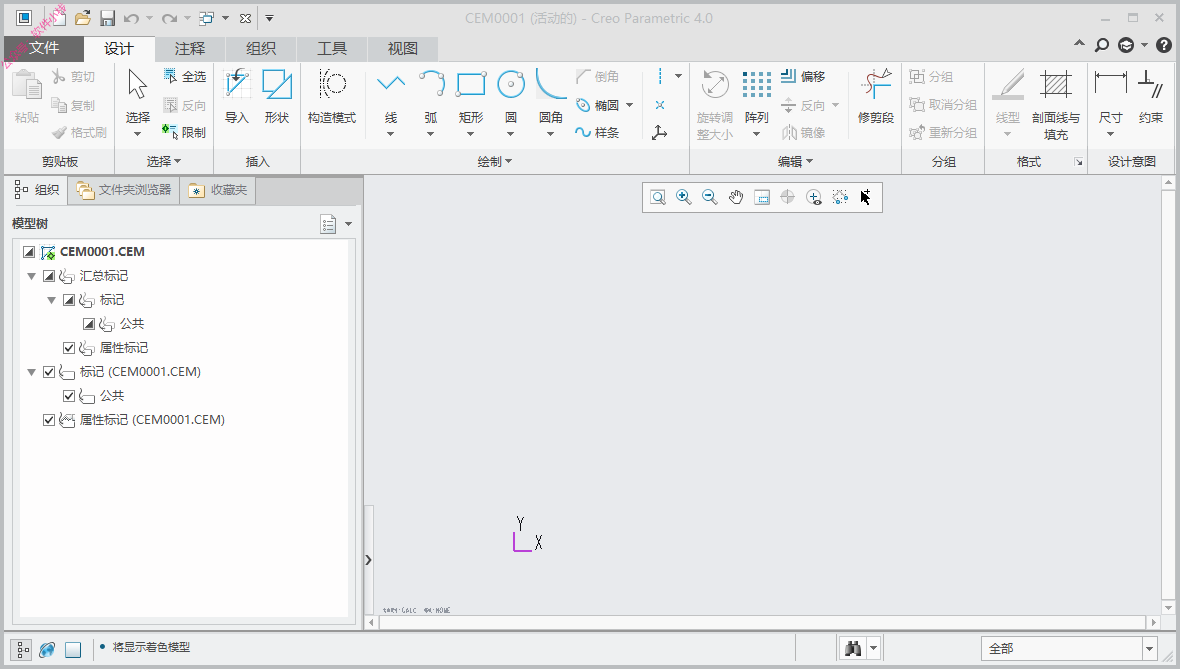This screenshot has width=1180, height=669.
Task: Click the Shape (形状) insert tool
Action: 277,96
